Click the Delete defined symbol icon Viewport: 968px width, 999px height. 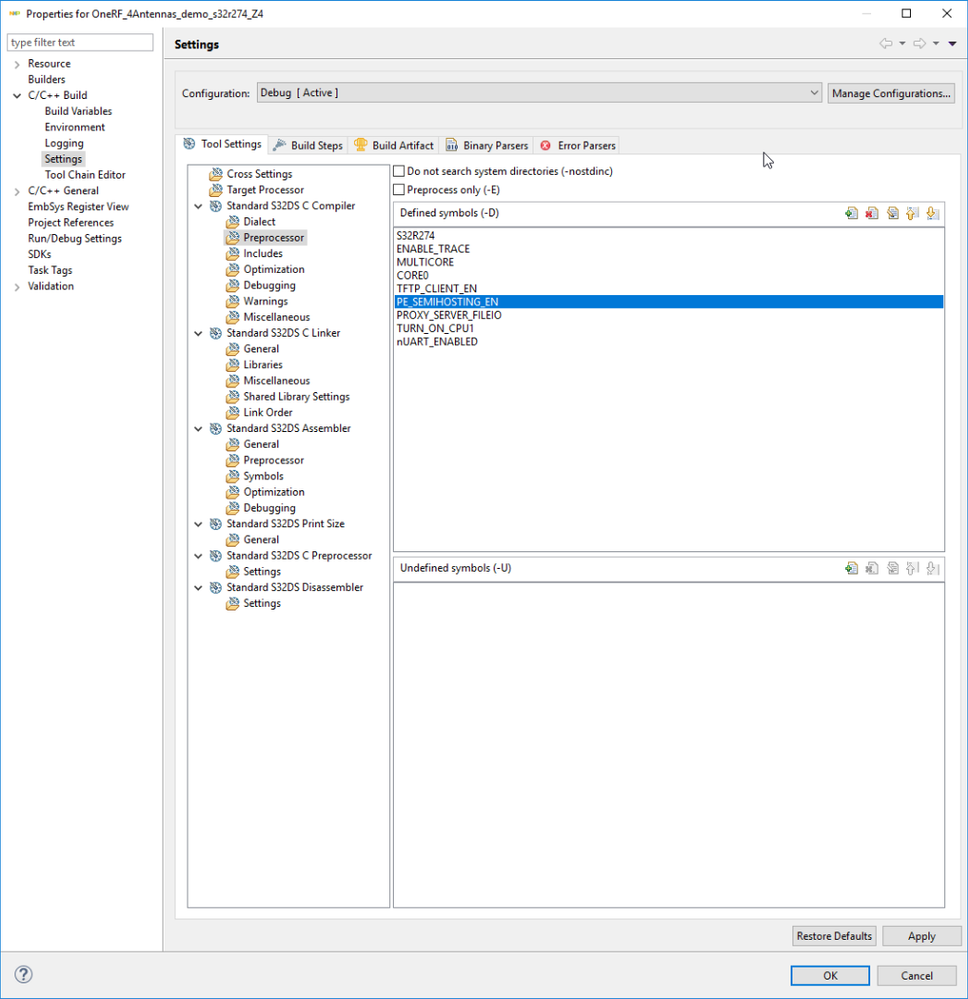pos(872,213)
